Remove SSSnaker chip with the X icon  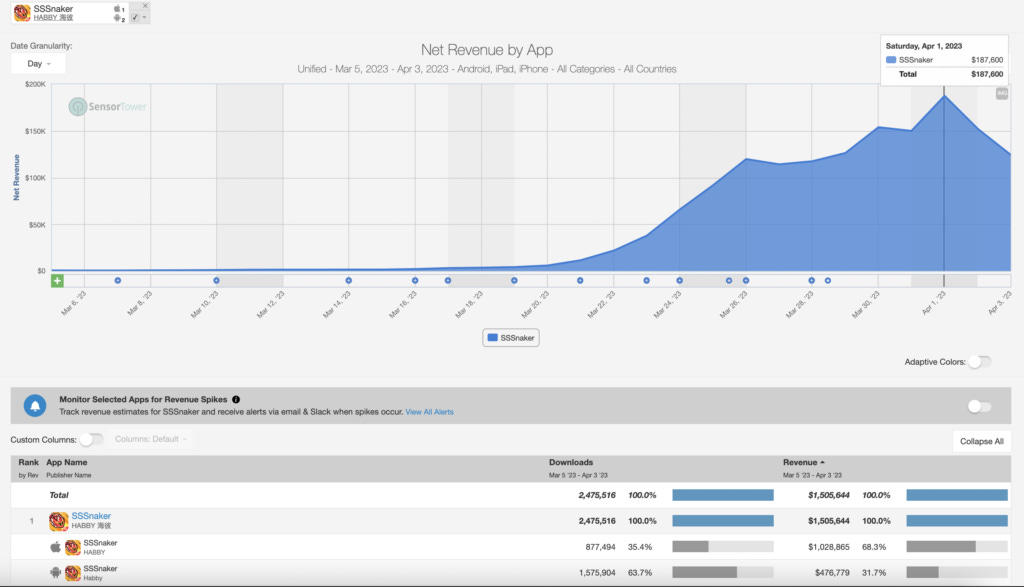145,5
